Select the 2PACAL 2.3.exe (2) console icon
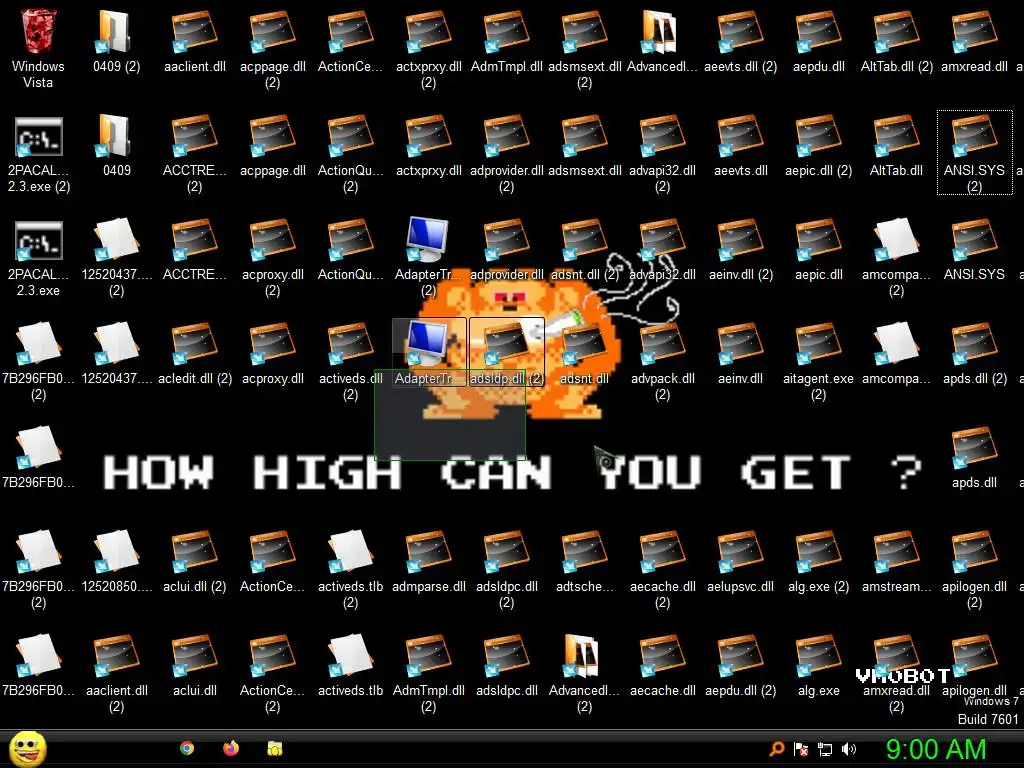The height and width of the screenshot is (768, 1024). pos(38,136)
